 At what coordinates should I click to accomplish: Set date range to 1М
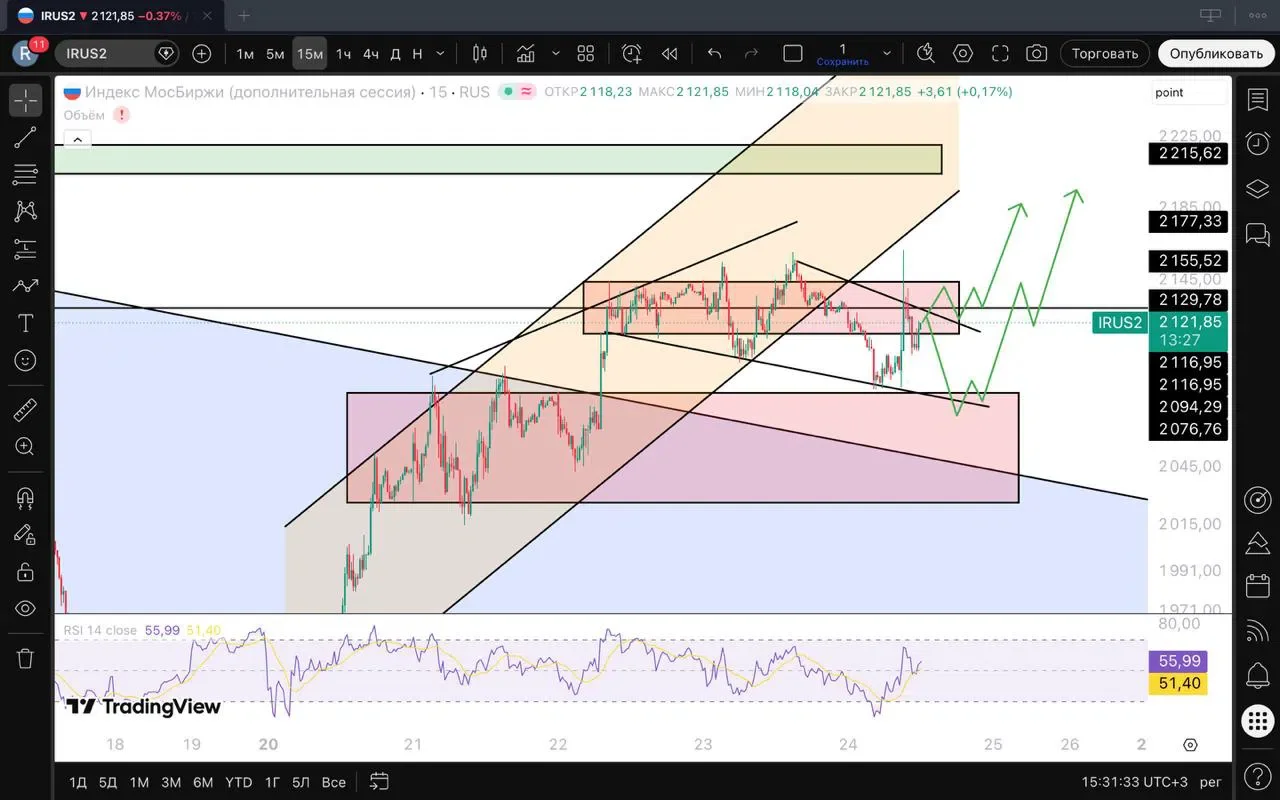tap(139, 782)
